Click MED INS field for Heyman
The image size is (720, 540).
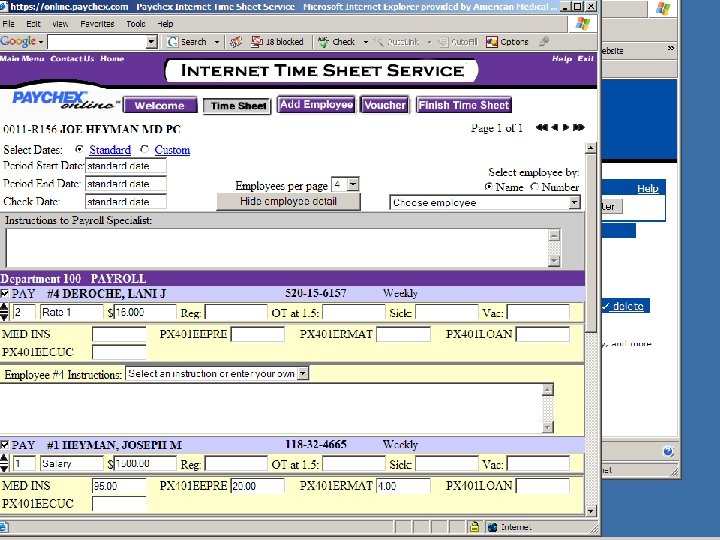click(119, 485)
